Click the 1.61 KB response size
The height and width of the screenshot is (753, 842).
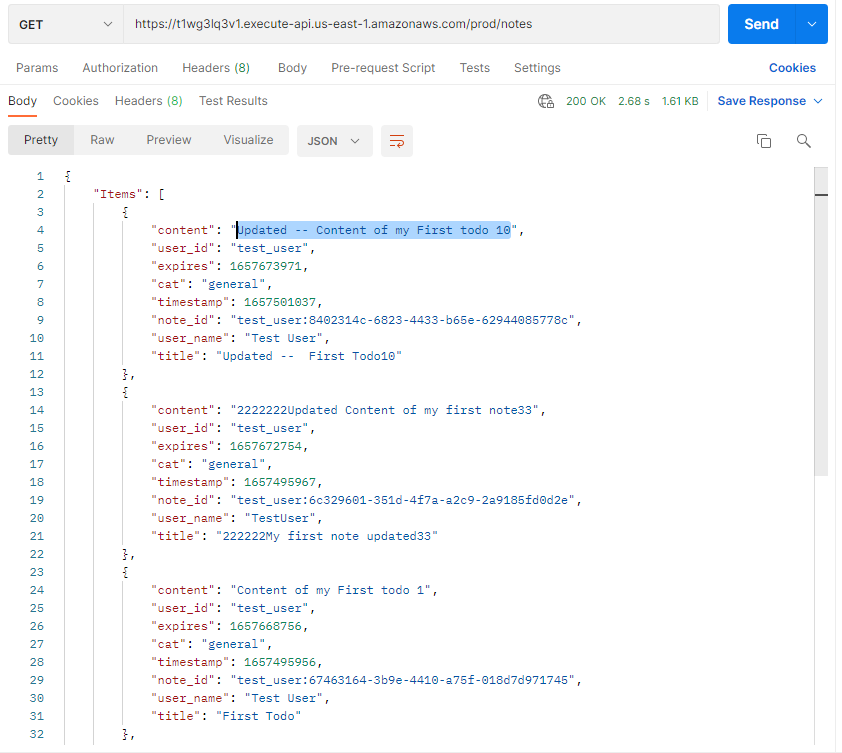[680, 101]
